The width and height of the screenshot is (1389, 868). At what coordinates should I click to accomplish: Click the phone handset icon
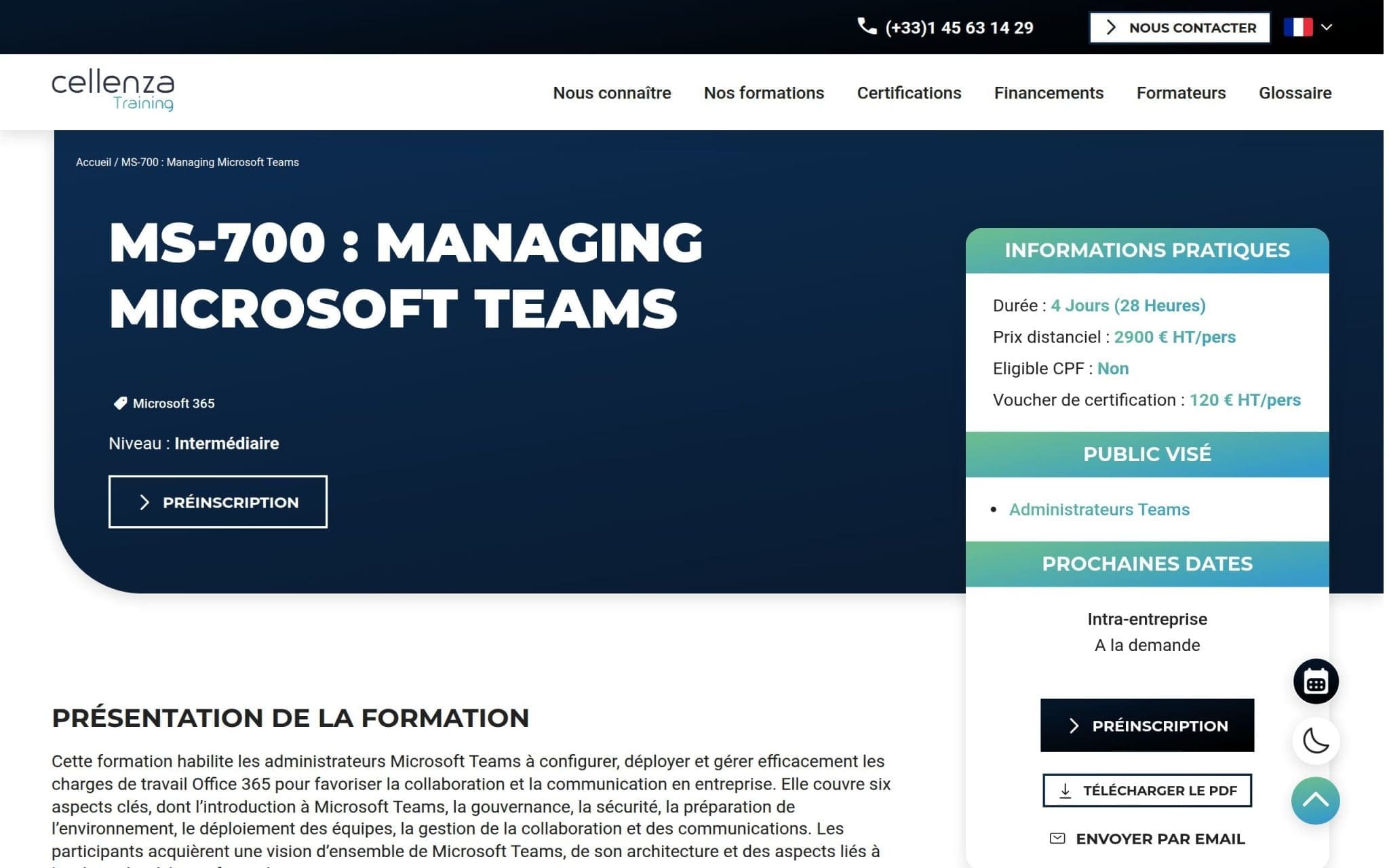click(867, 26)
